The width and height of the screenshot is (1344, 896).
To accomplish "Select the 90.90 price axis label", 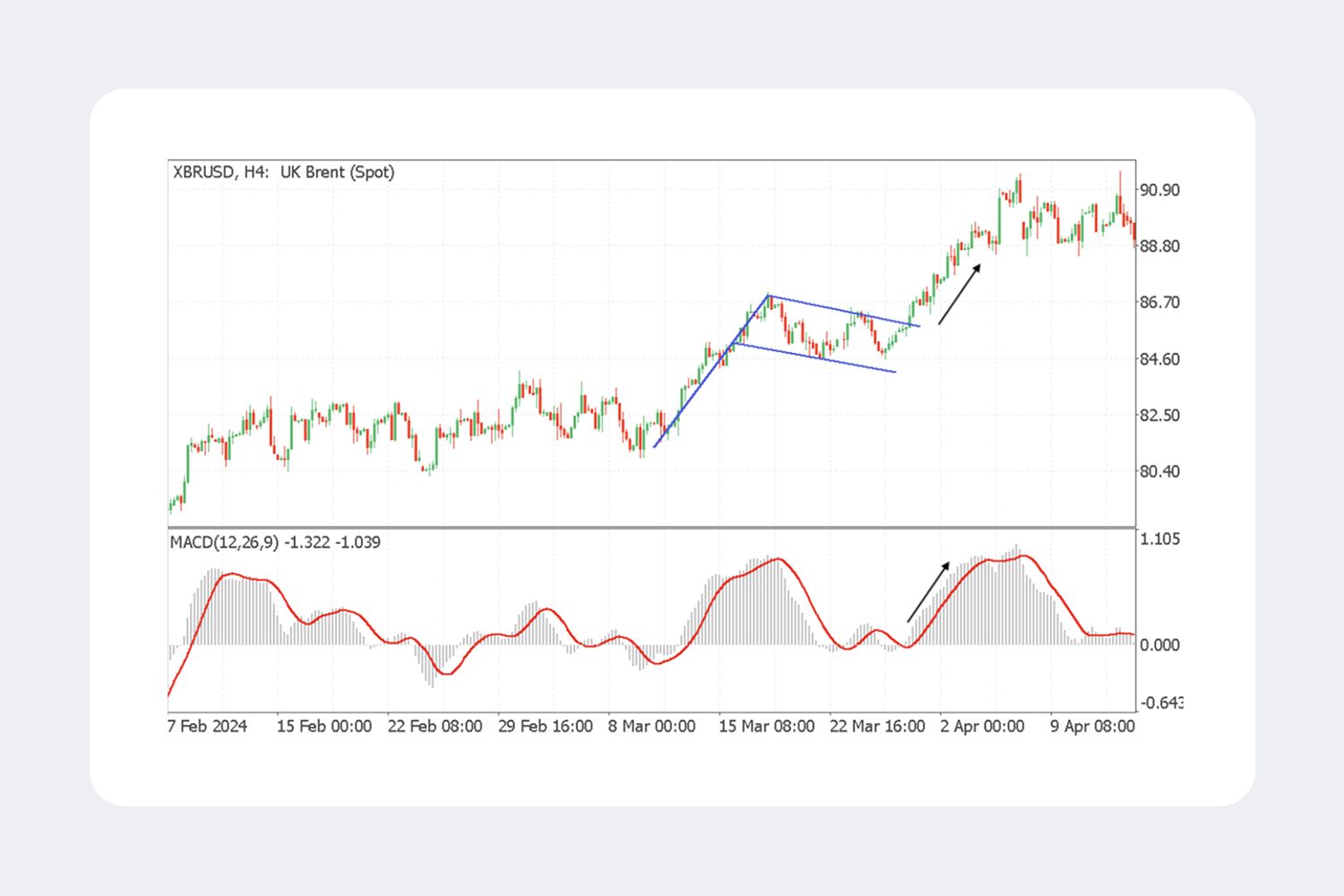I will (1159, 190).
